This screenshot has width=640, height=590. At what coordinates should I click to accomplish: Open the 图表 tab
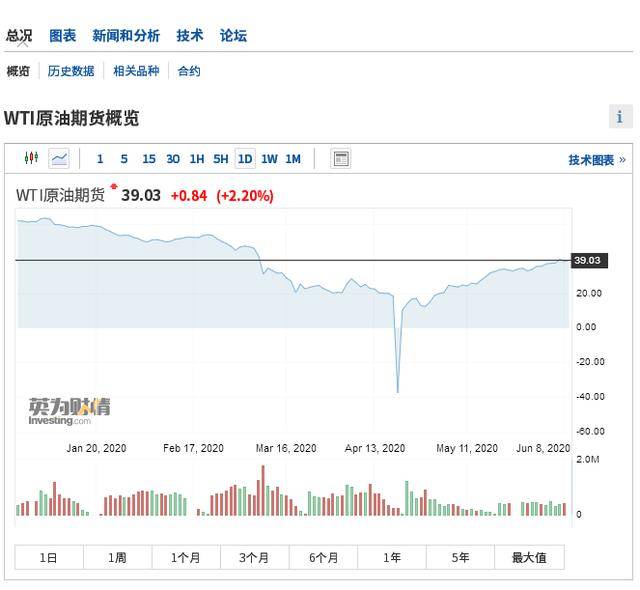pyautogui.click(x=62, y=35)
